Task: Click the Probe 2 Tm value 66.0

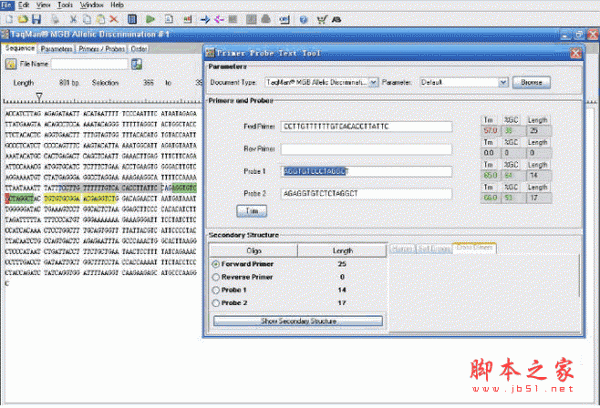Action: [490, 198]
